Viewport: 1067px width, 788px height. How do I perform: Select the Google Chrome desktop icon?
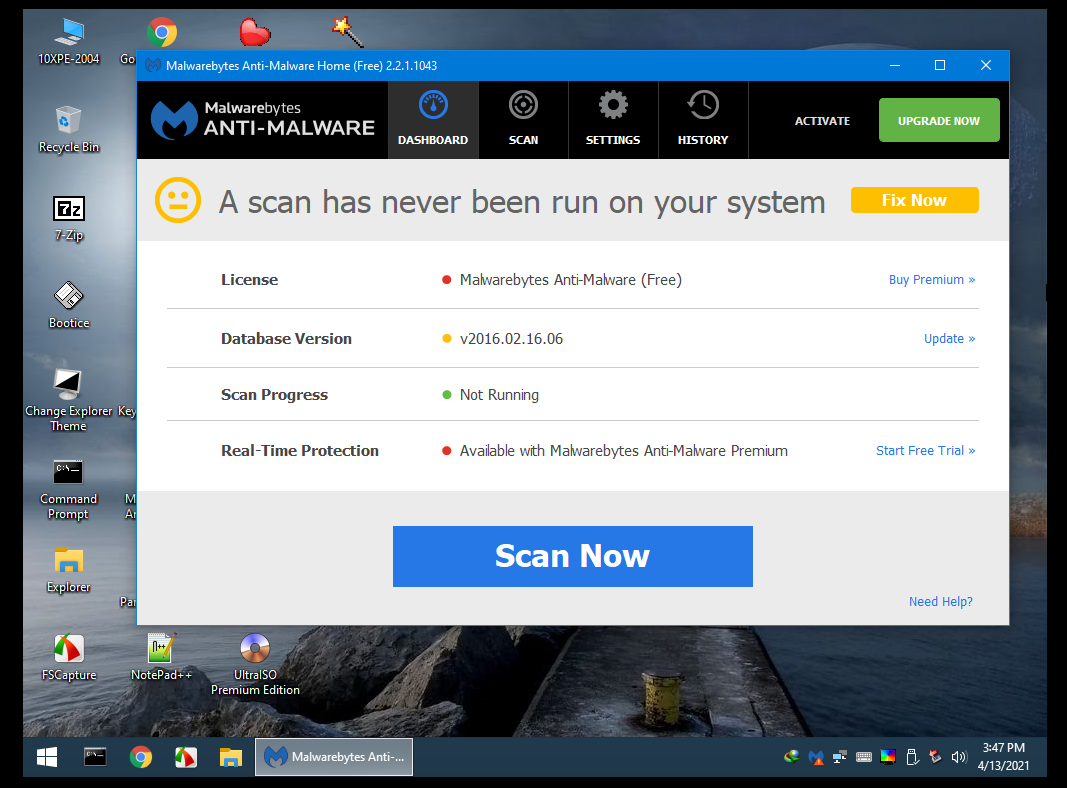point(161,33)
